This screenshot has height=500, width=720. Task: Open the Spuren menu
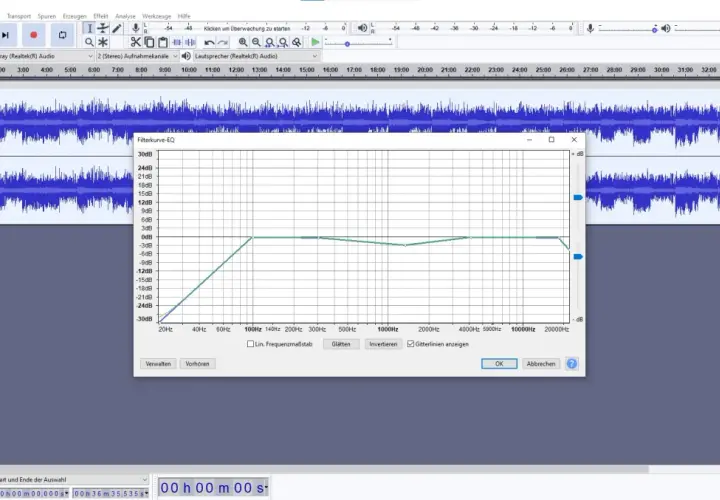[x=46, y=16]
